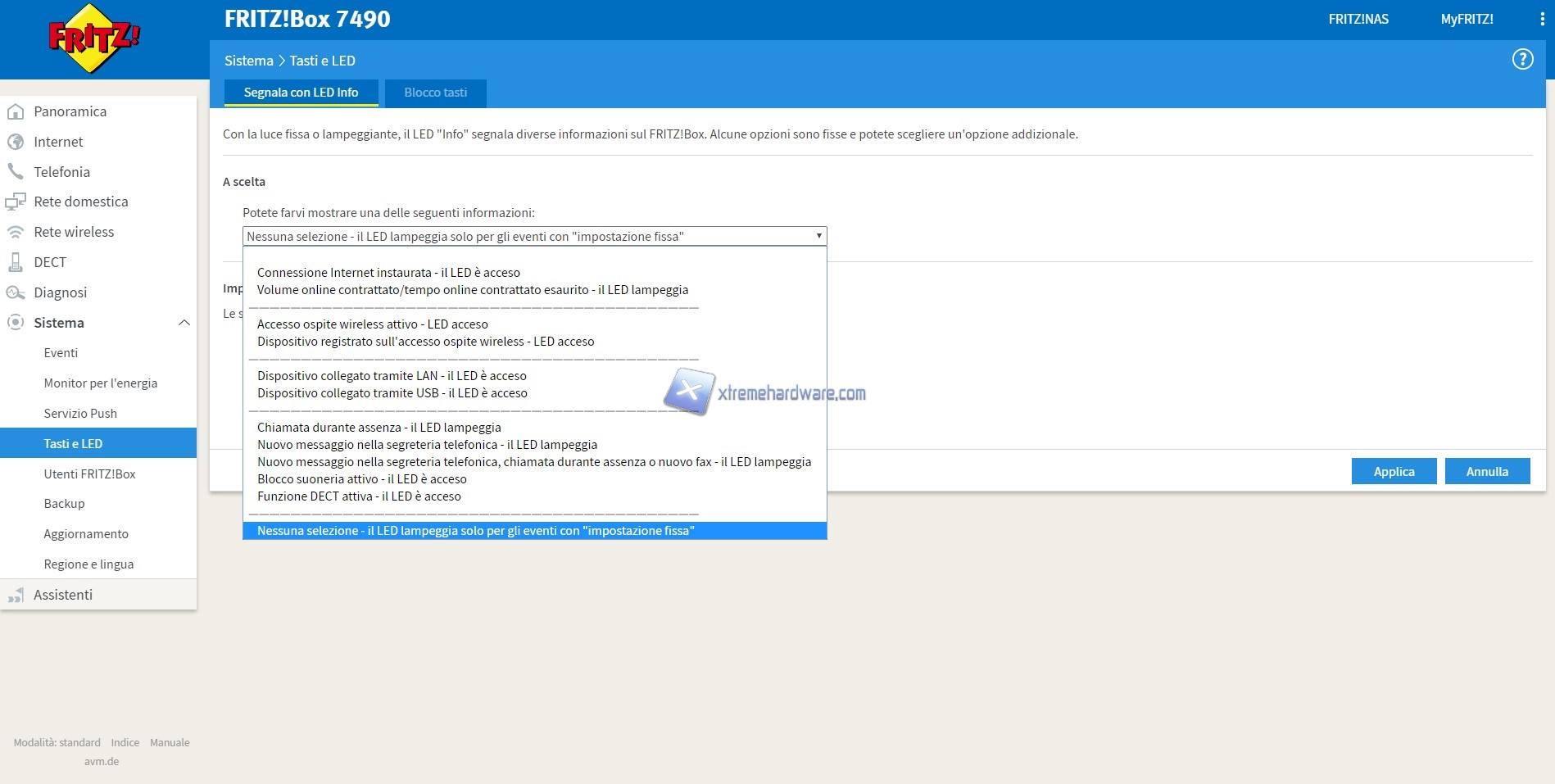Open the three-dot options menu
This screenshot has width=1555, height=784.
1542,20
